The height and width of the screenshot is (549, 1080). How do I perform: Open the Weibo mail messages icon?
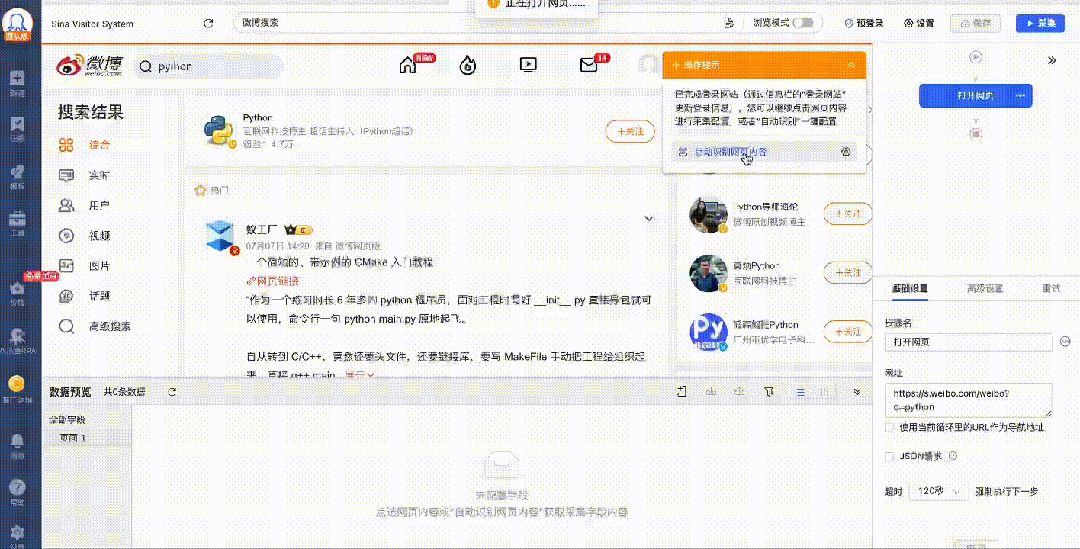588,65
